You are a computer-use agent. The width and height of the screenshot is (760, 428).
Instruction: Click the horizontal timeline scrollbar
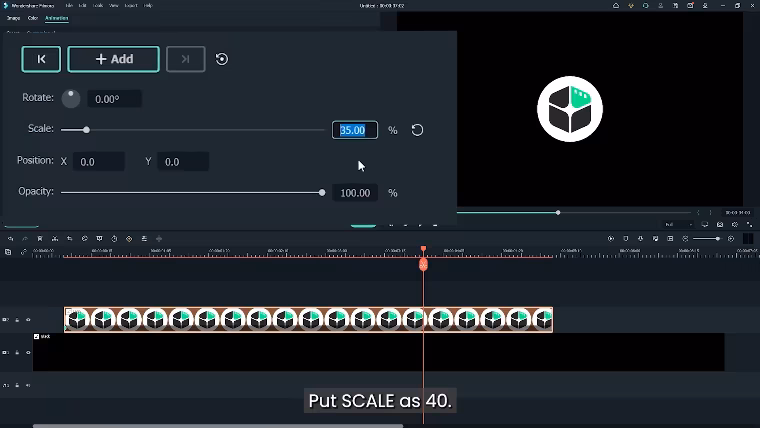pos(218,426)
